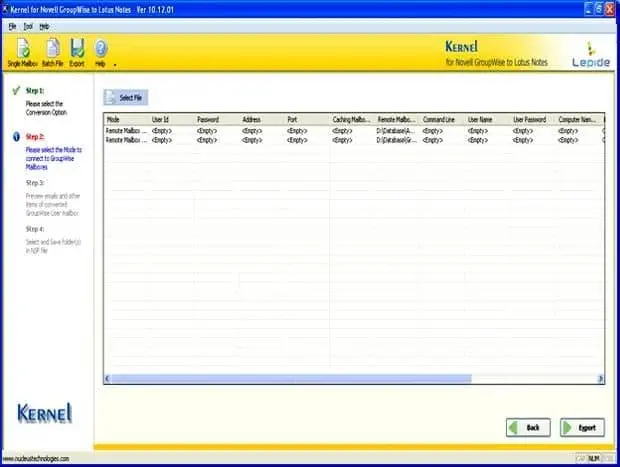Click the application icon in title bar
This screenshot has width=620, height=467.
(5, 9)
